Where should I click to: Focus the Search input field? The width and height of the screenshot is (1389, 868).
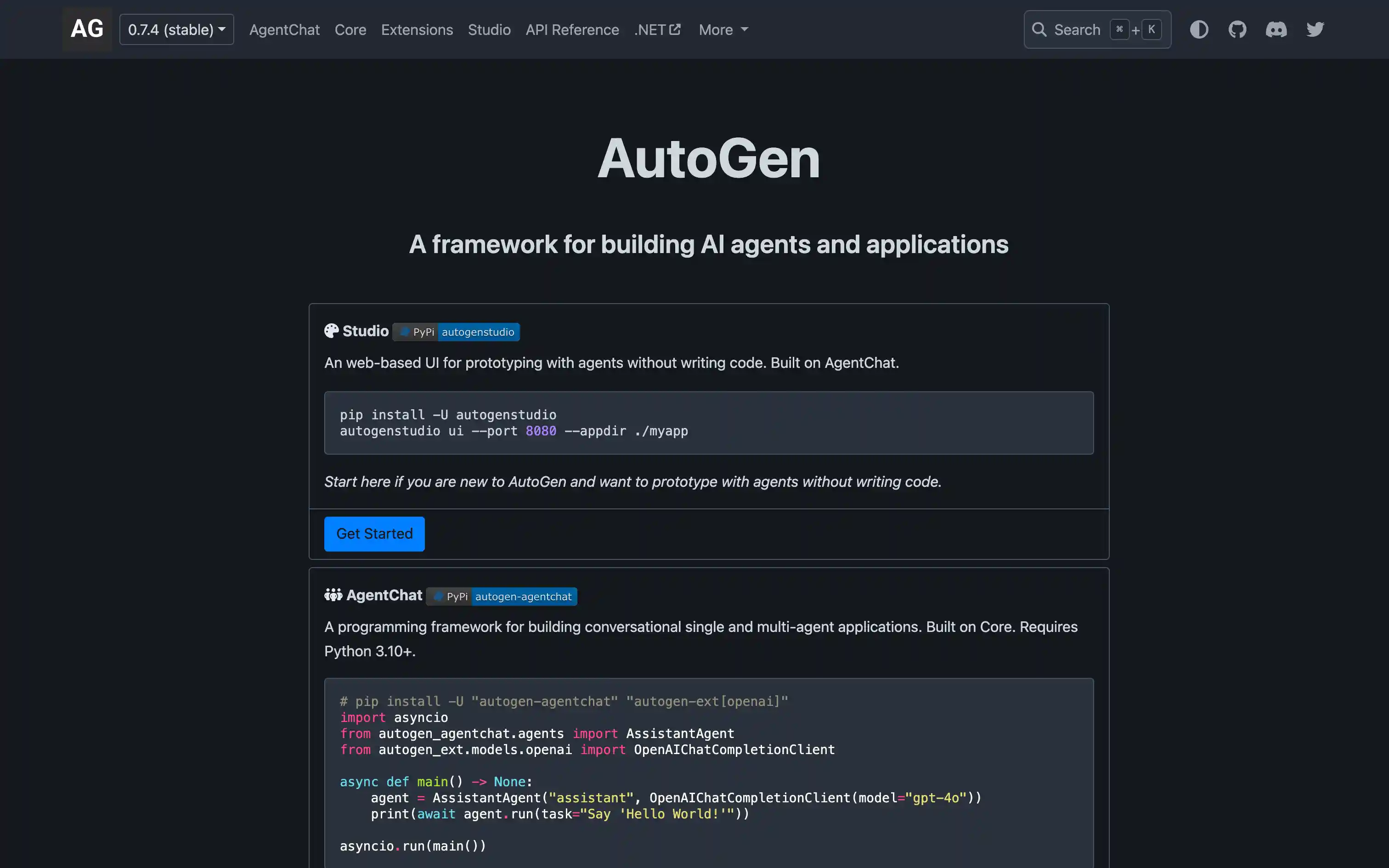1077,29
